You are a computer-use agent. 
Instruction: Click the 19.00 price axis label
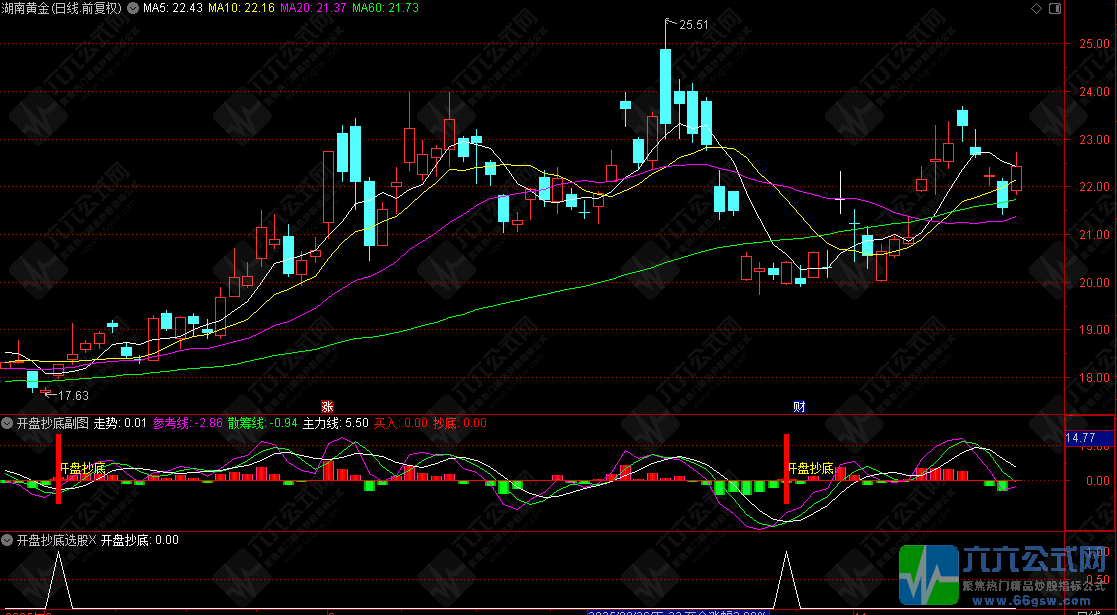(x=1096, y=331)
